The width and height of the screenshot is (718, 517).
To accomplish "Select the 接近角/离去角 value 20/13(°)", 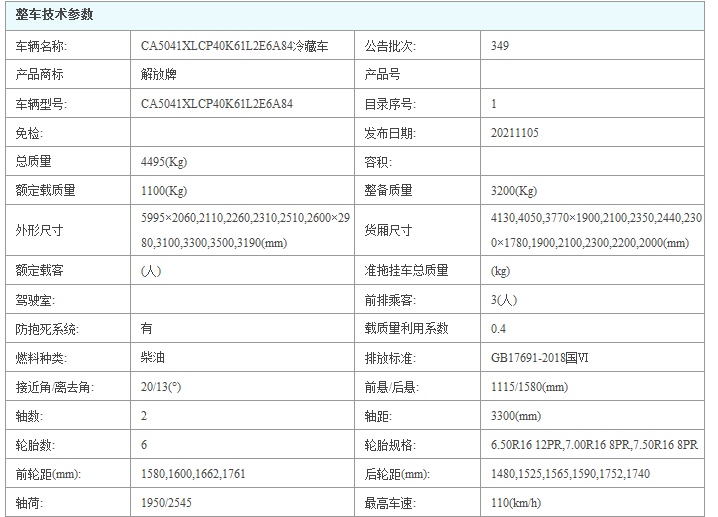I will pyautogui.click(x=164, y=386).
